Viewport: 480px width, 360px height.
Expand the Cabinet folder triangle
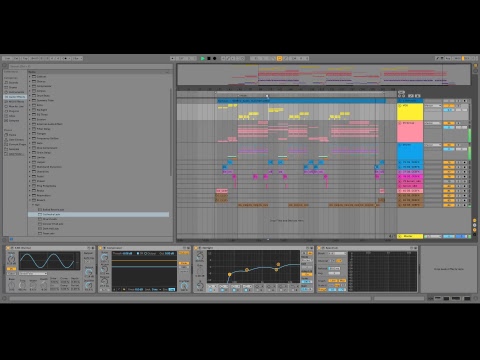[30, 76]
